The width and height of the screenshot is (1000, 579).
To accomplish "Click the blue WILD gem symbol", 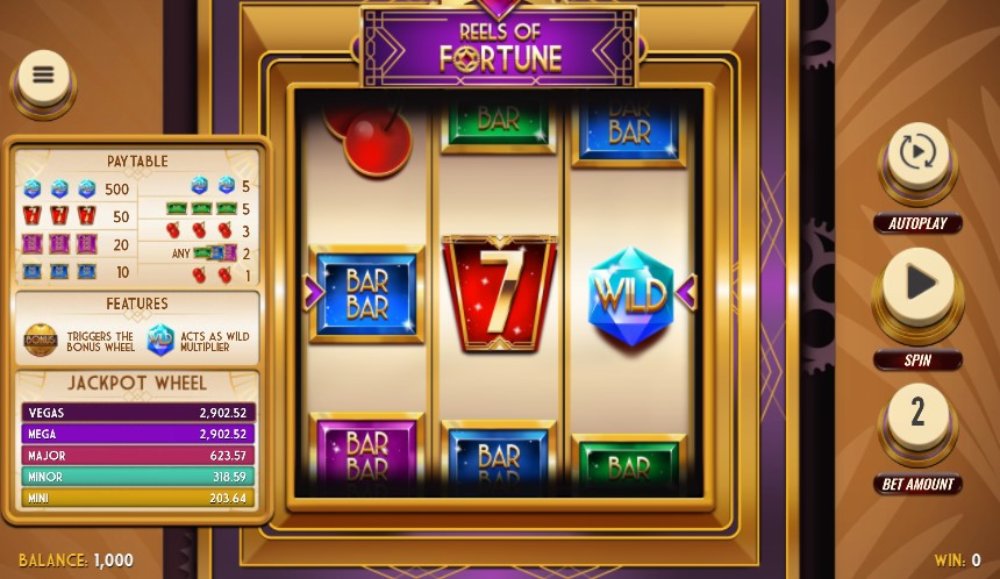I will click(630, 296).
